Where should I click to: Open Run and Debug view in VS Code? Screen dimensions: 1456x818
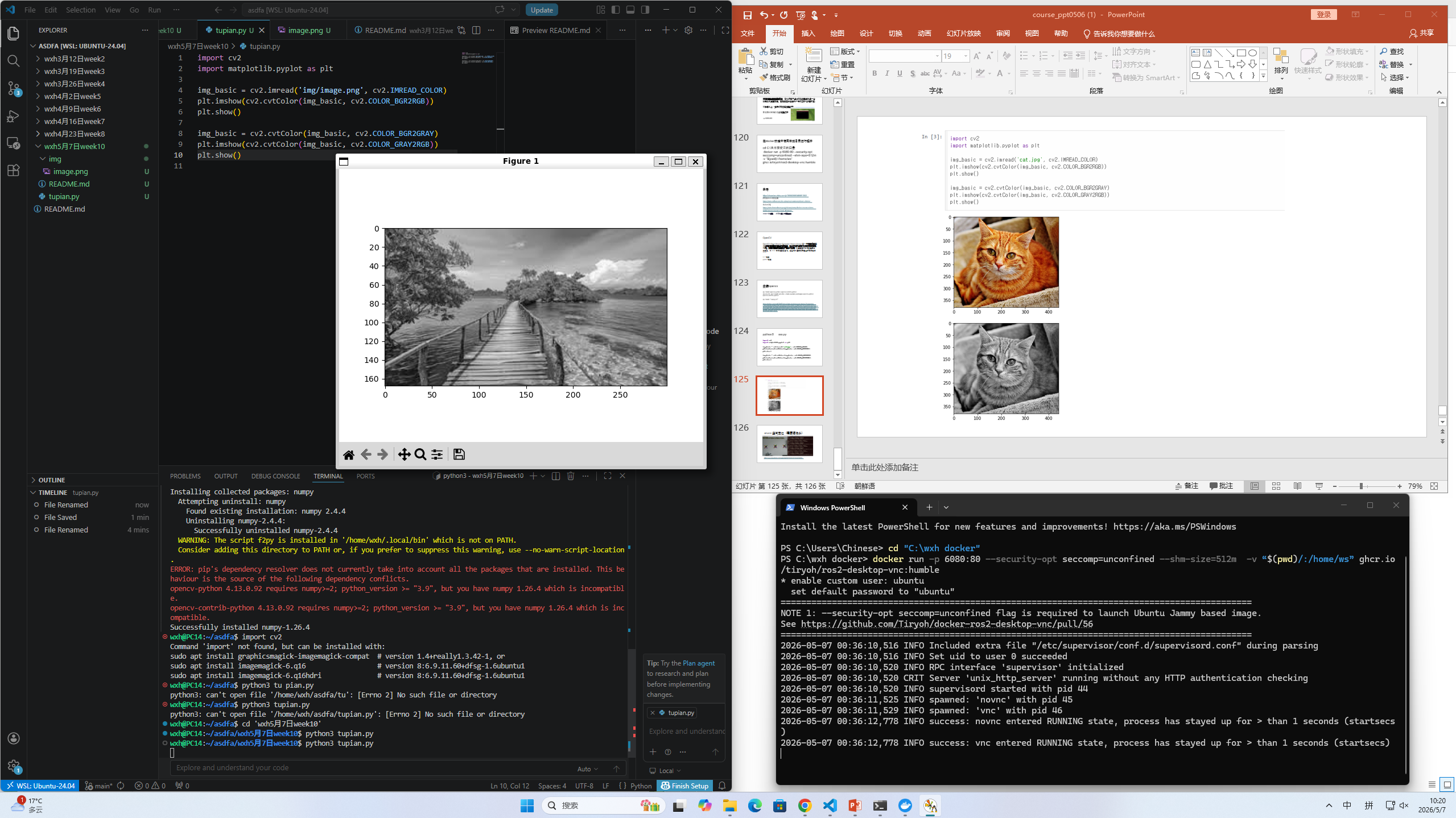click(x=14, y=116)
